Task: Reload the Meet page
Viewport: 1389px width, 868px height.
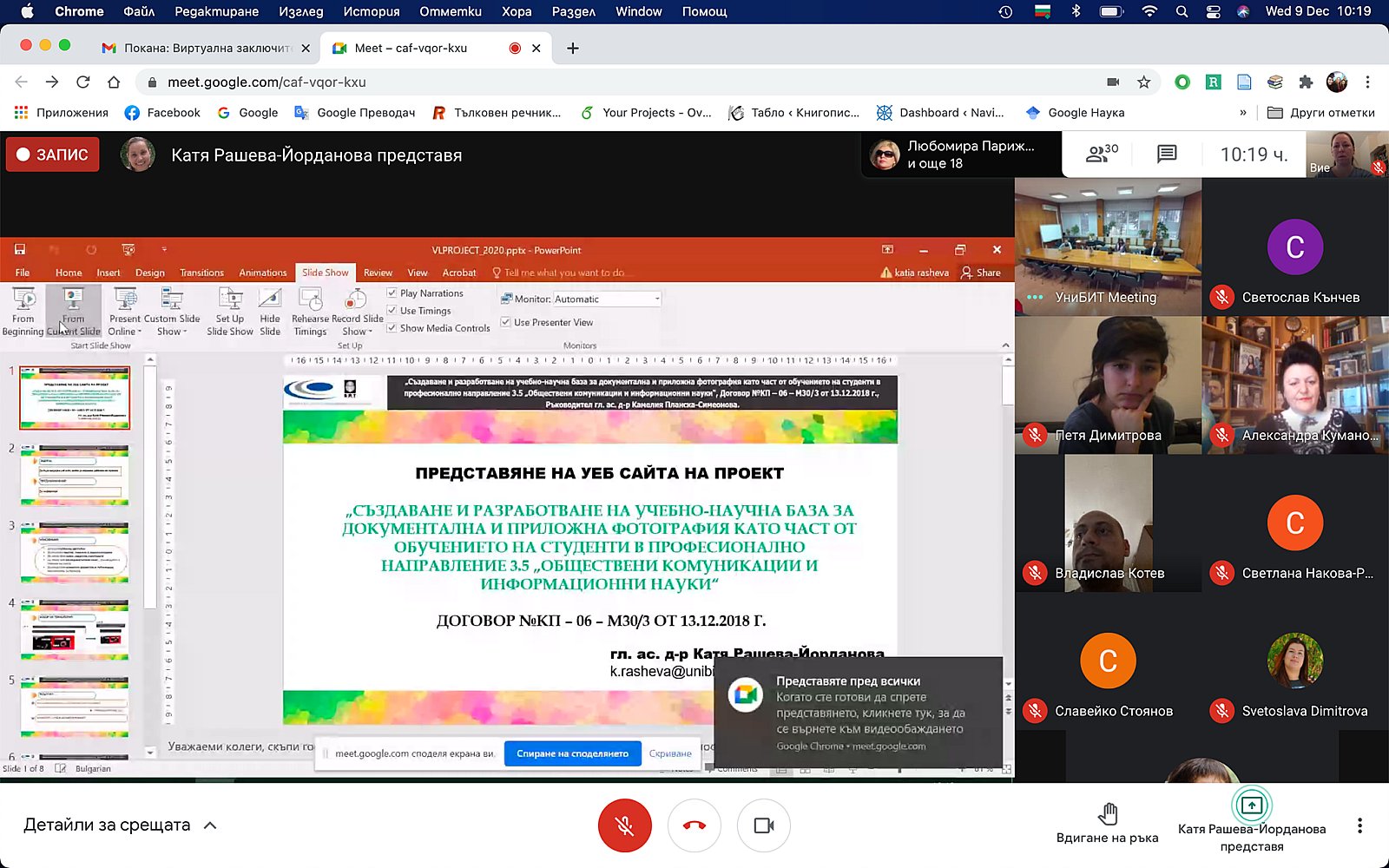Action: pos(83,82)
